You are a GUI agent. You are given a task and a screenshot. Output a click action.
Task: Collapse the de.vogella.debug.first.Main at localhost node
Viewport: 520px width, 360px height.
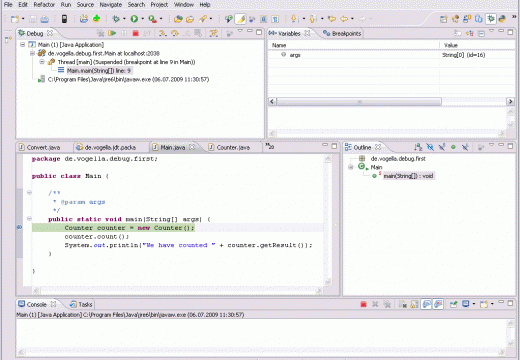[x=32, y=53]
